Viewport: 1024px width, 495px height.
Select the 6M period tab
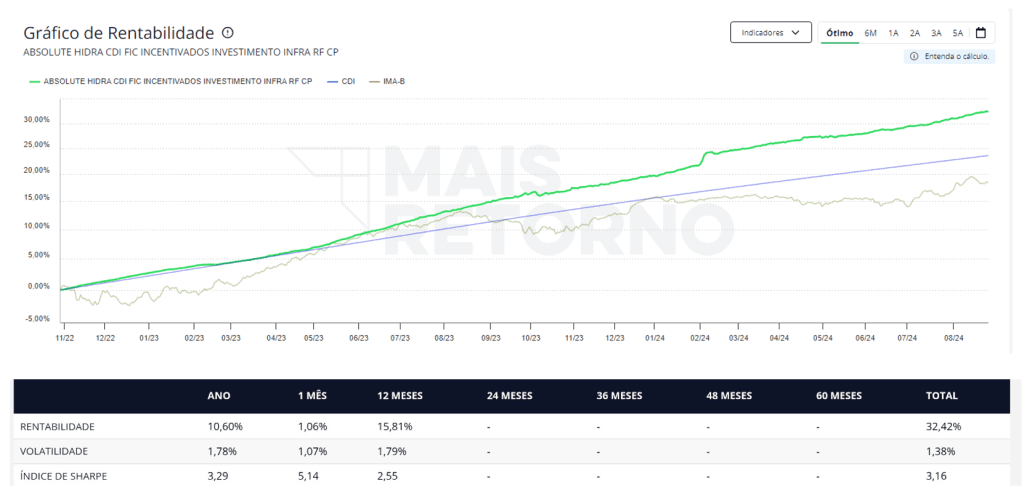click(x=871, y=33)
